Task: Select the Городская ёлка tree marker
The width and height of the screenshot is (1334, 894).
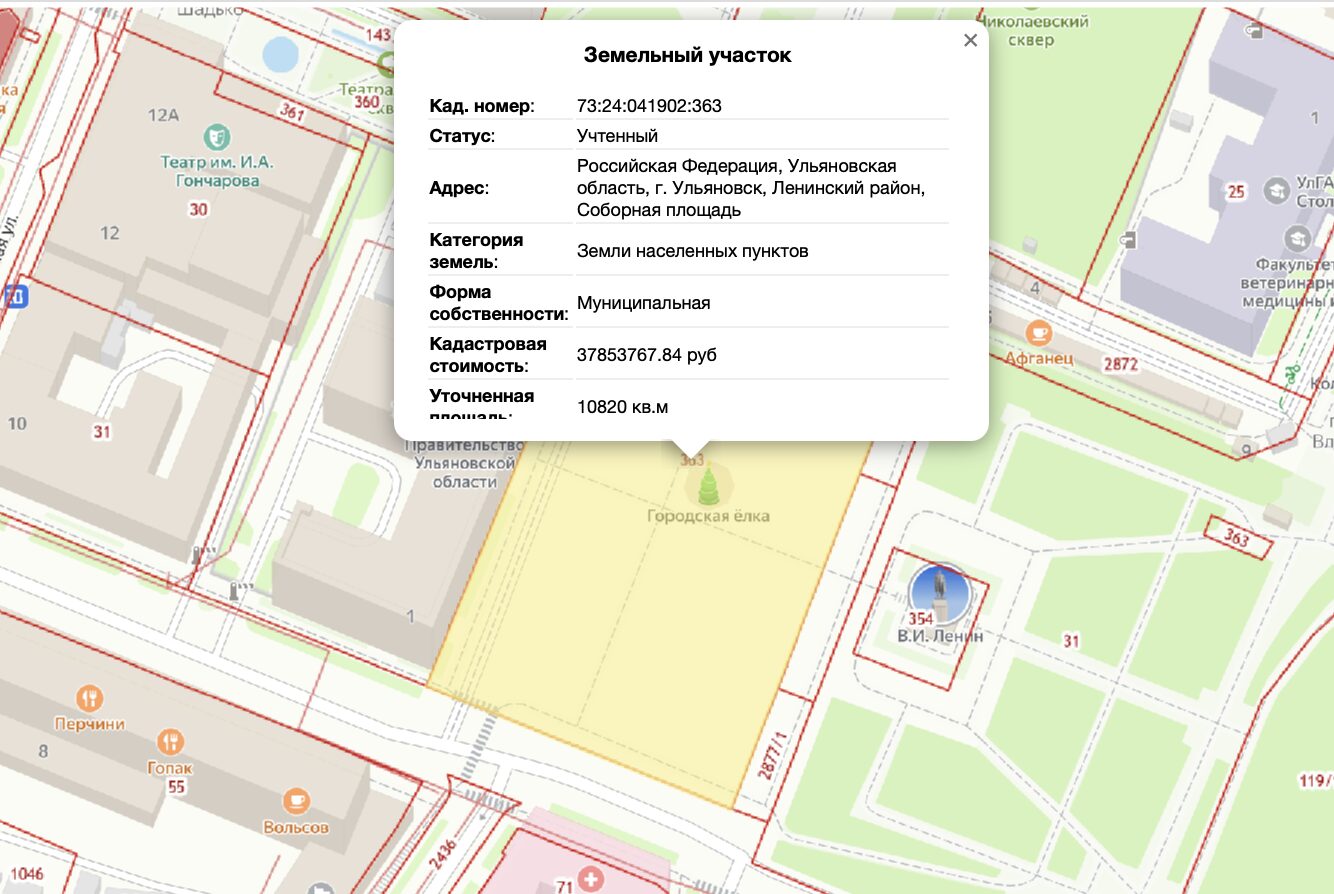Action: click(x=708, y=488)
